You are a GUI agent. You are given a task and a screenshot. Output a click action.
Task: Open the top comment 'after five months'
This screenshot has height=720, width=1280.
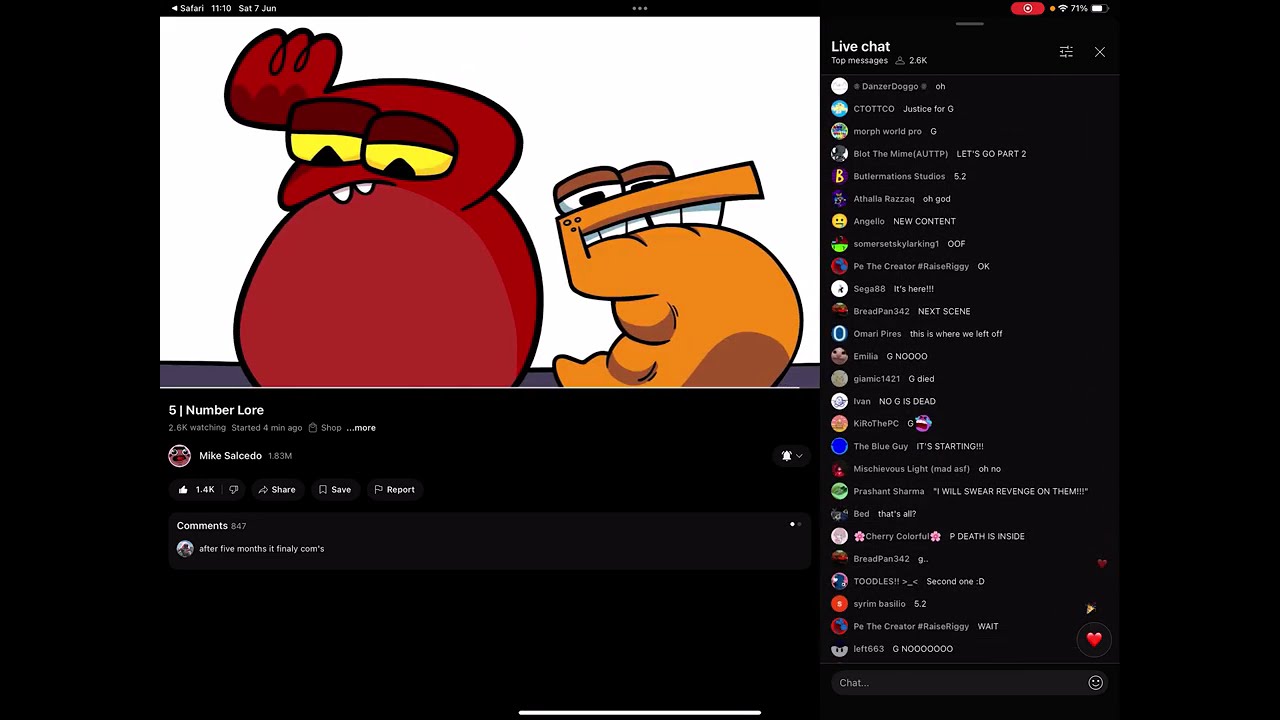(261, 549)
